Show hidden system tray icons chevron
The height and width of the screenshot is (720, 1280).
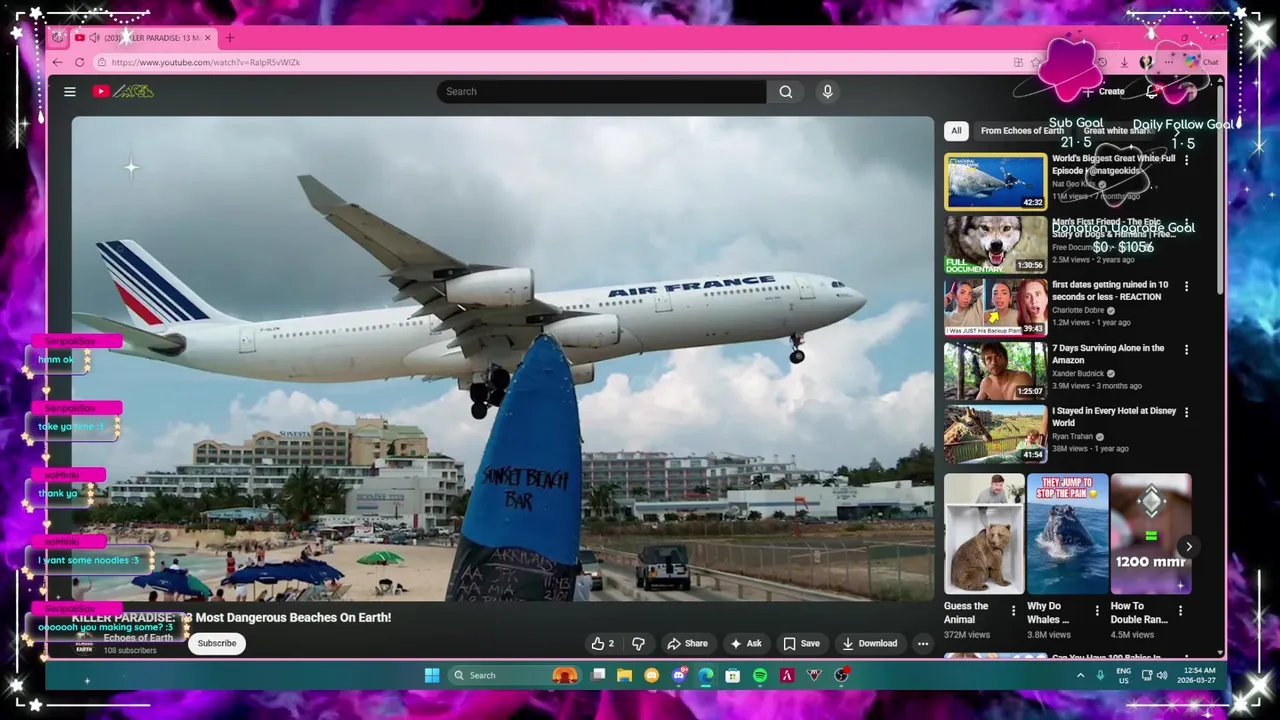click(1080, 675)
